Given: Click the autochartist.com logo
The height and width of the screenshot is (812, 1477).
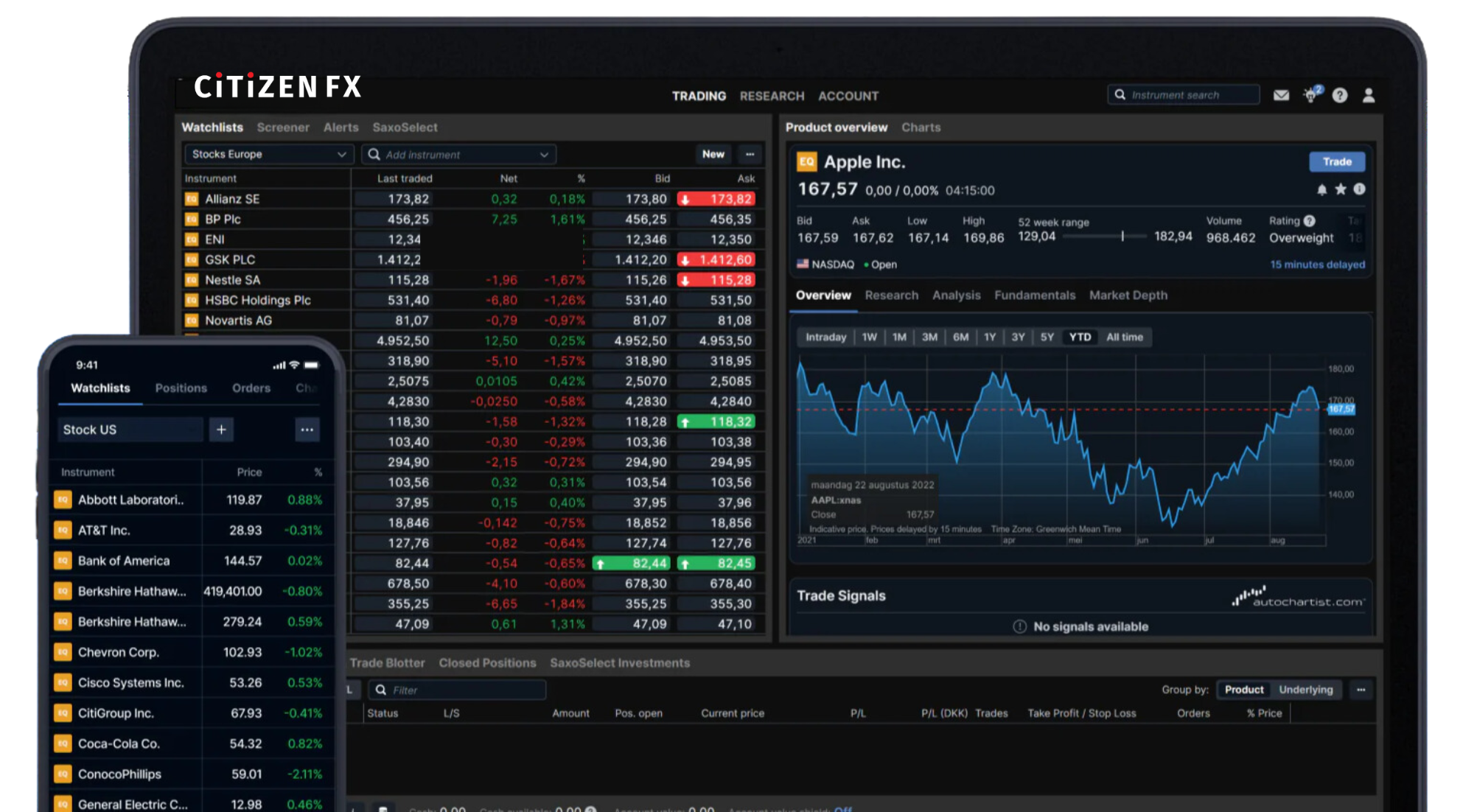Looking at the screenshot, I should tap(1299, 596).
